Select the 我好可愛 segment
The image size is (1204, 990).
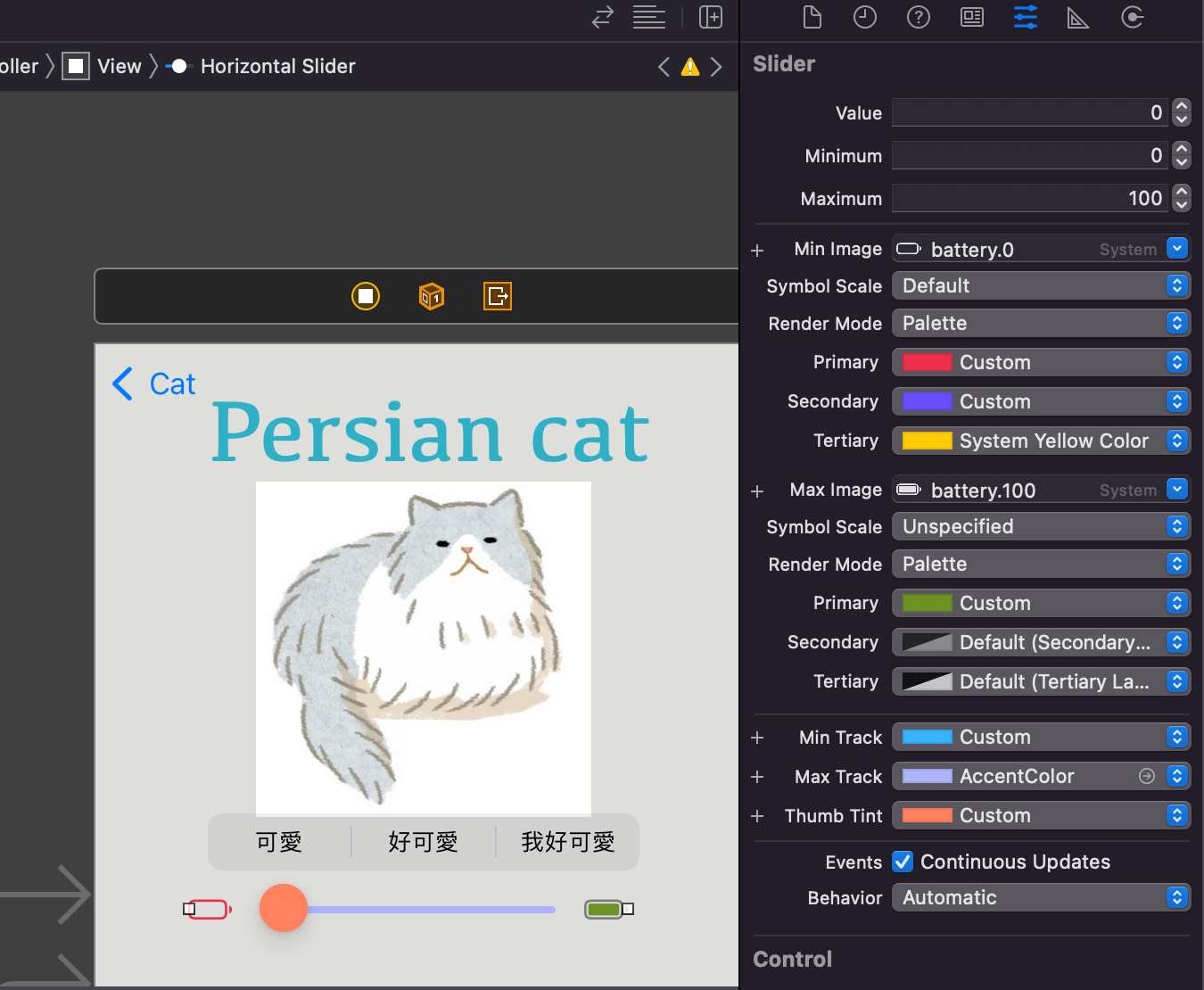click(x=568, y=842)
